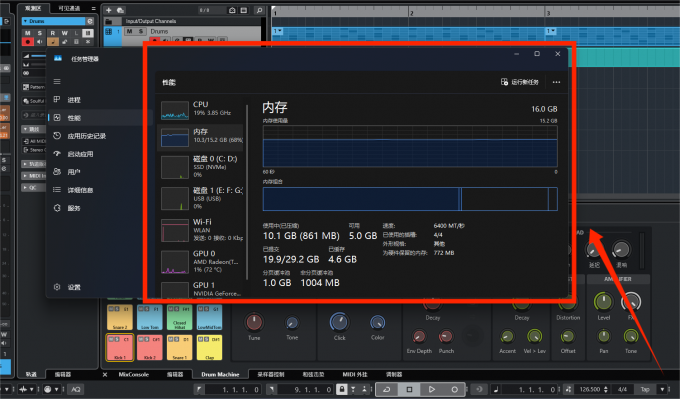Trigger the Low Tom drum pad

(150, 317)
